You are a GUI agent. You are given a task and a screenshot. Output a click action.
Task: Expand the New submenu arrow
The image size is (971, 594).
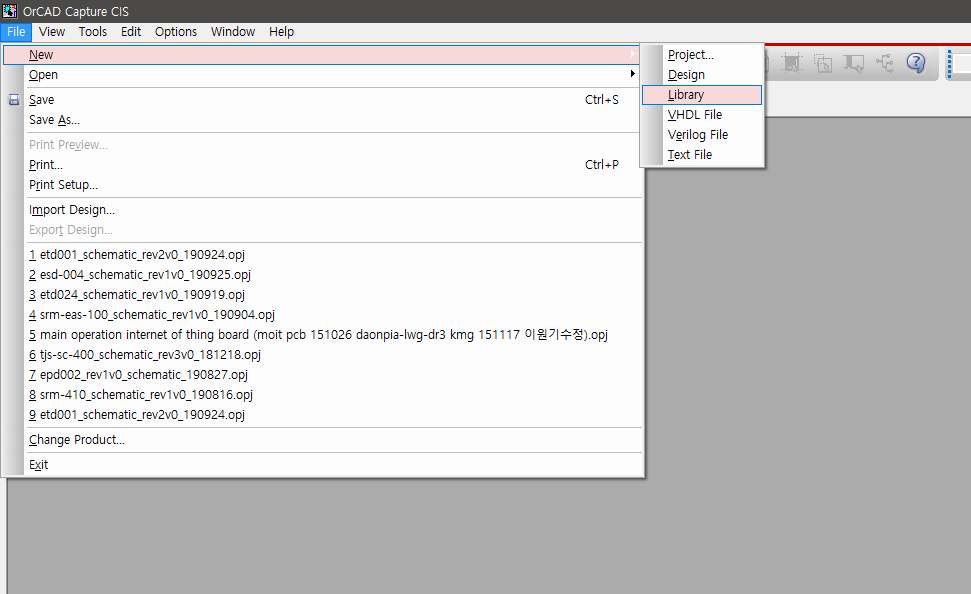click(632, 55)
